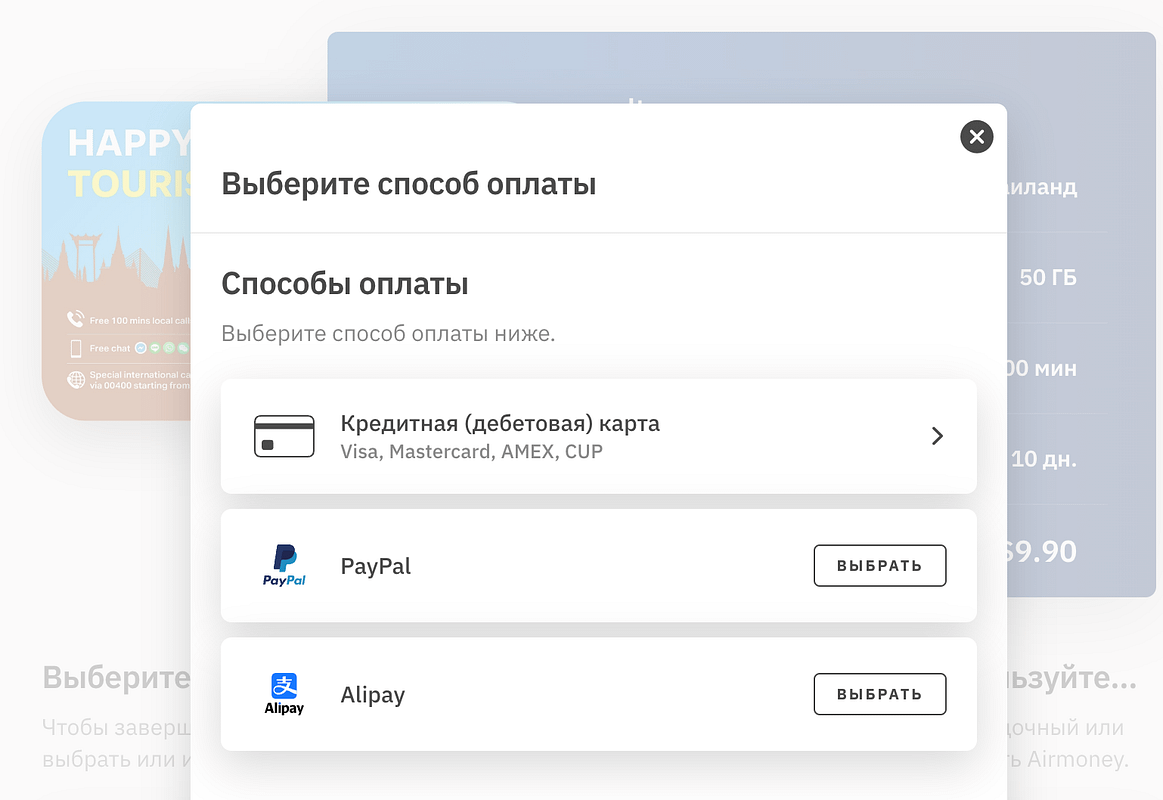Choose ВЫБРАТЬ next to Alipay

pyautogui.click(x=880, y=693)
